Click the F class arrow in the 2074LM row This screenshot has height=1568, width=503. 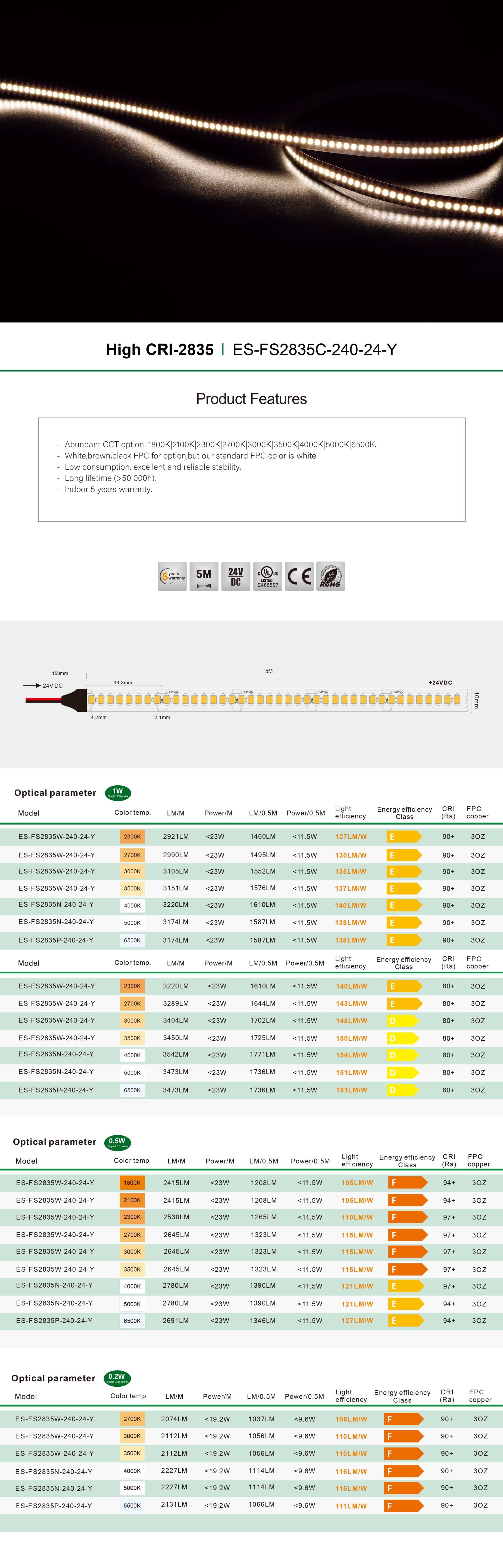click(404, 1419)
